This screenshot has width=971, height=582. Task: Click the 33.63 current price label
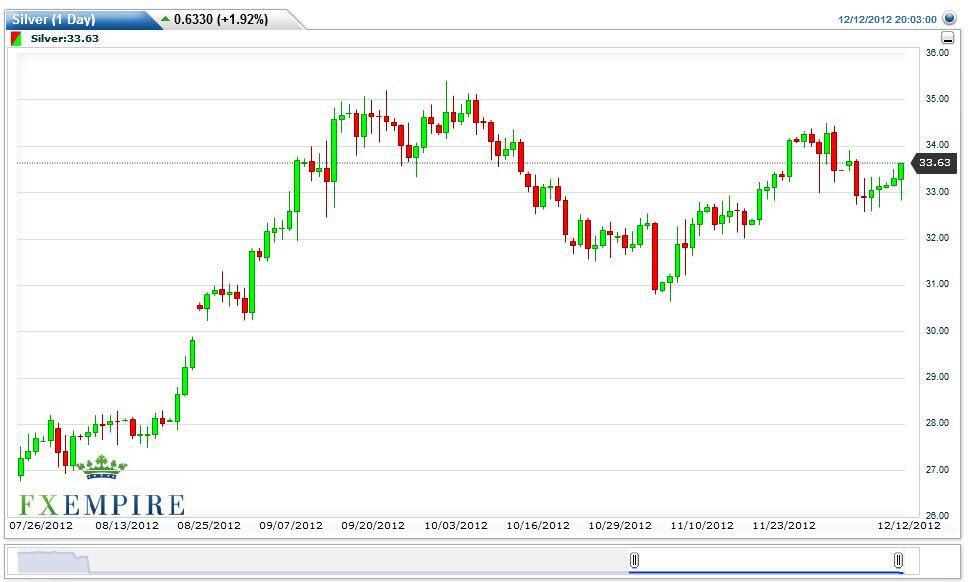tap(934, 162)
